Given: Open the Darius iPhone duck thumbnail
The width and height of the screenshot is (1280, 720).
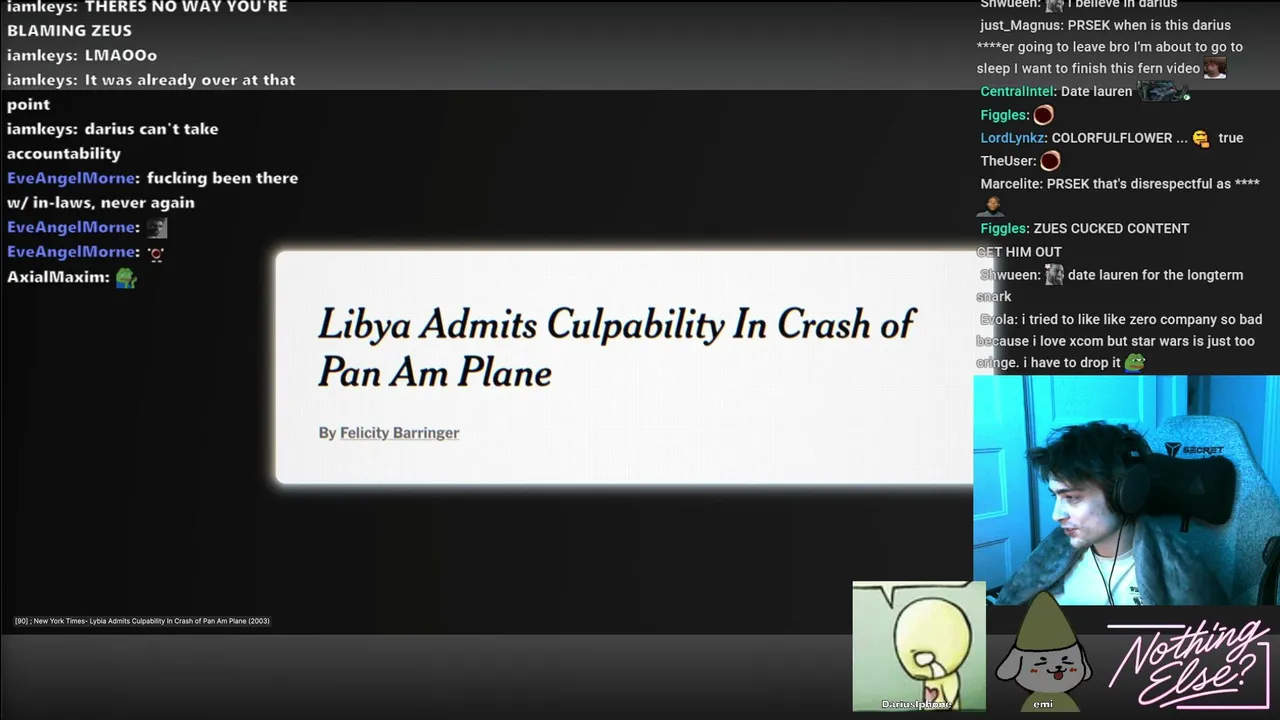Looking at the screenshot, I should pos(918,646).
